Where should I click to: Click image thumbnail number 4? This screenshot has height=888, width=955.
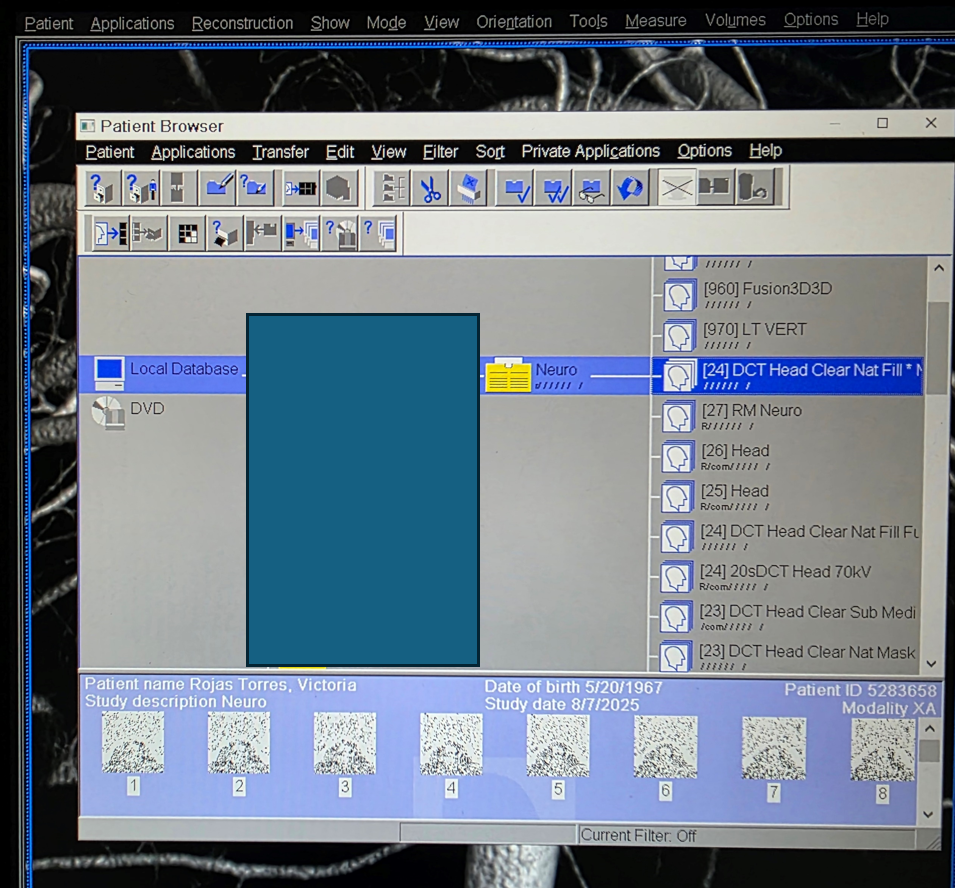tap(451, 745)
